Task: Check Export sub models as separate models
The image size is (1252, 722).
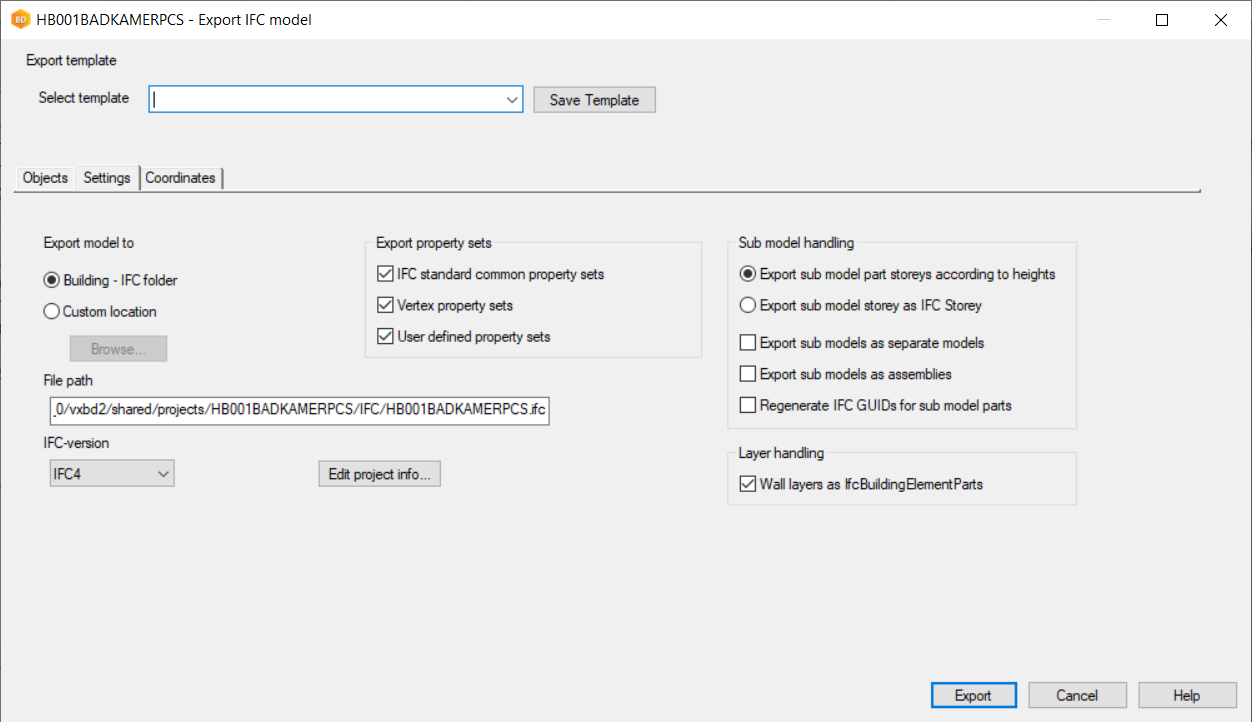Action: (x=747, y=343)
